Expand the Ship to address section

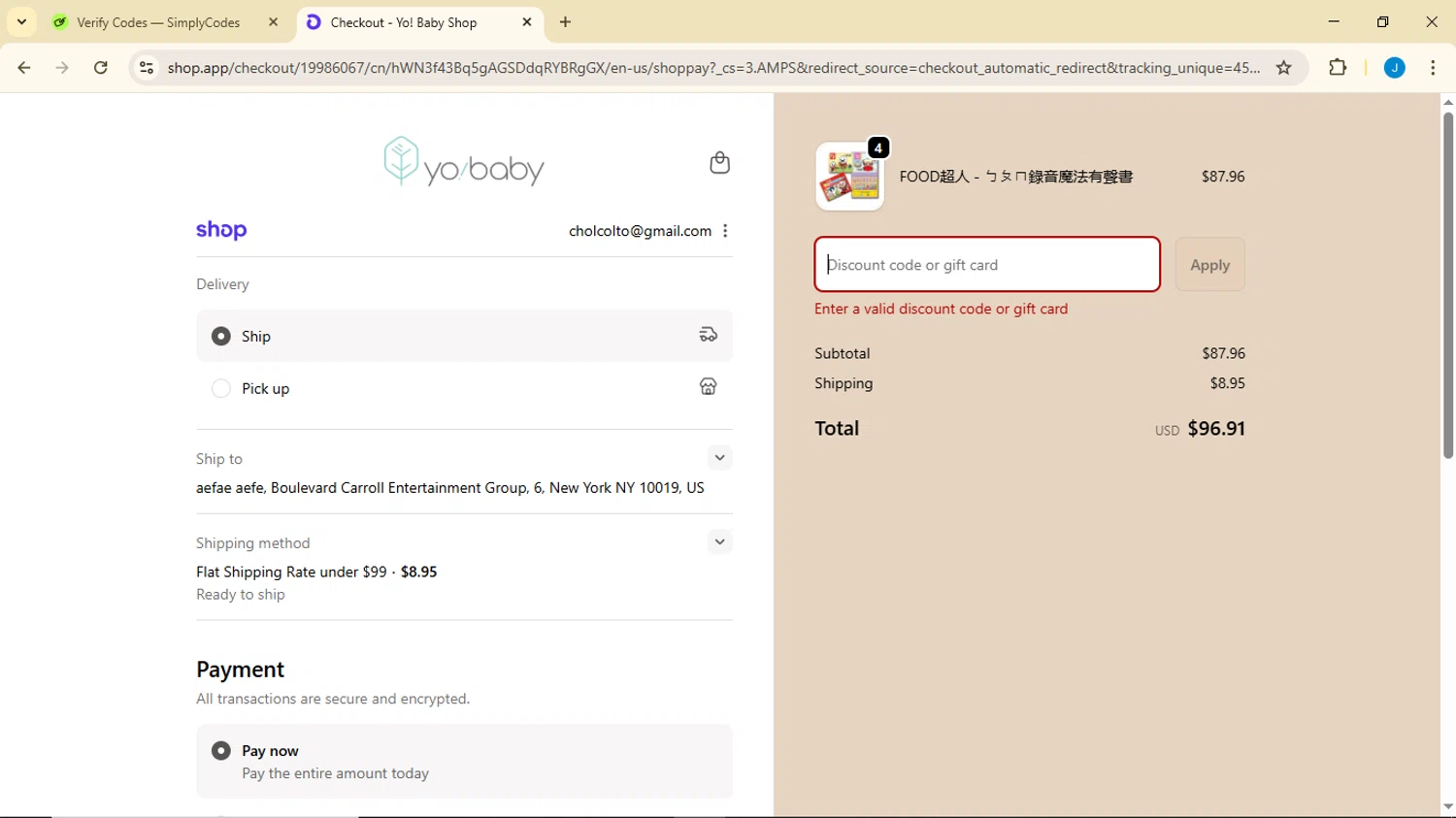point(719,458)
